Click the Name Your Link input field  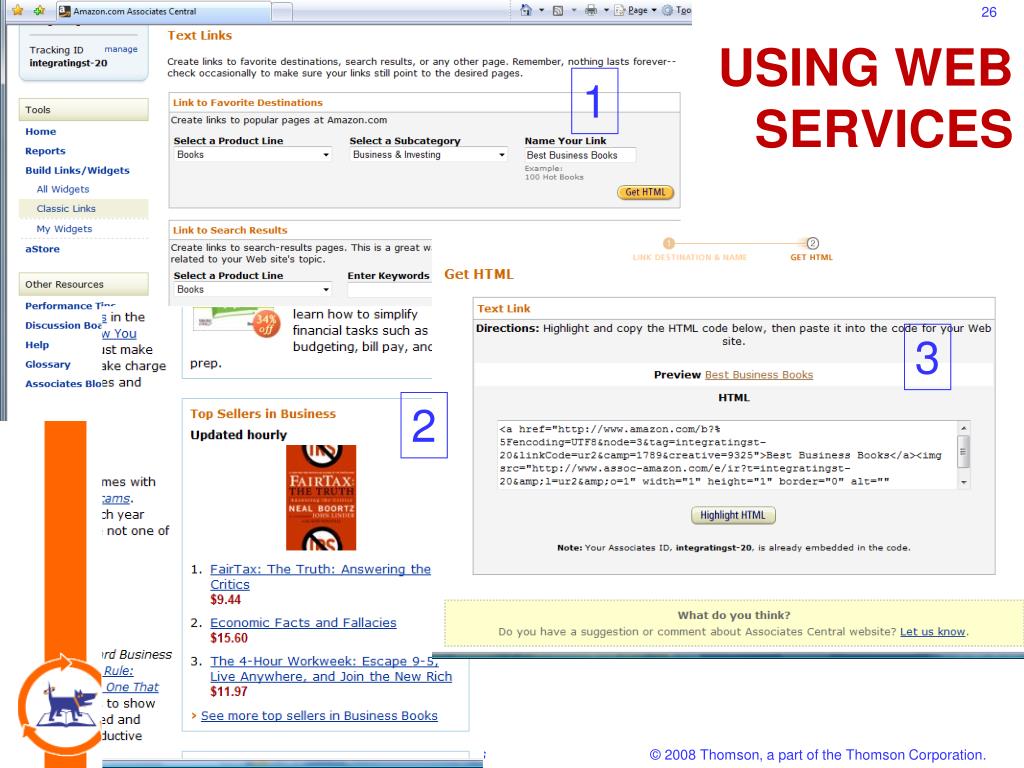pyautogui.click(x=580, y=155)
